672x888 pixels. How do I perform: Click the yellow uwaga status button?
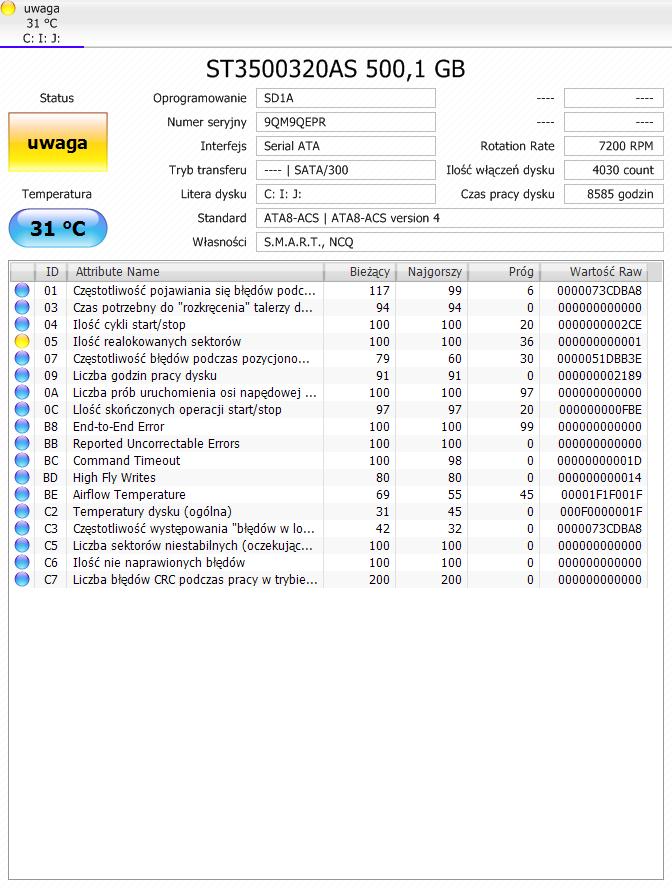[x=58, y=142]
